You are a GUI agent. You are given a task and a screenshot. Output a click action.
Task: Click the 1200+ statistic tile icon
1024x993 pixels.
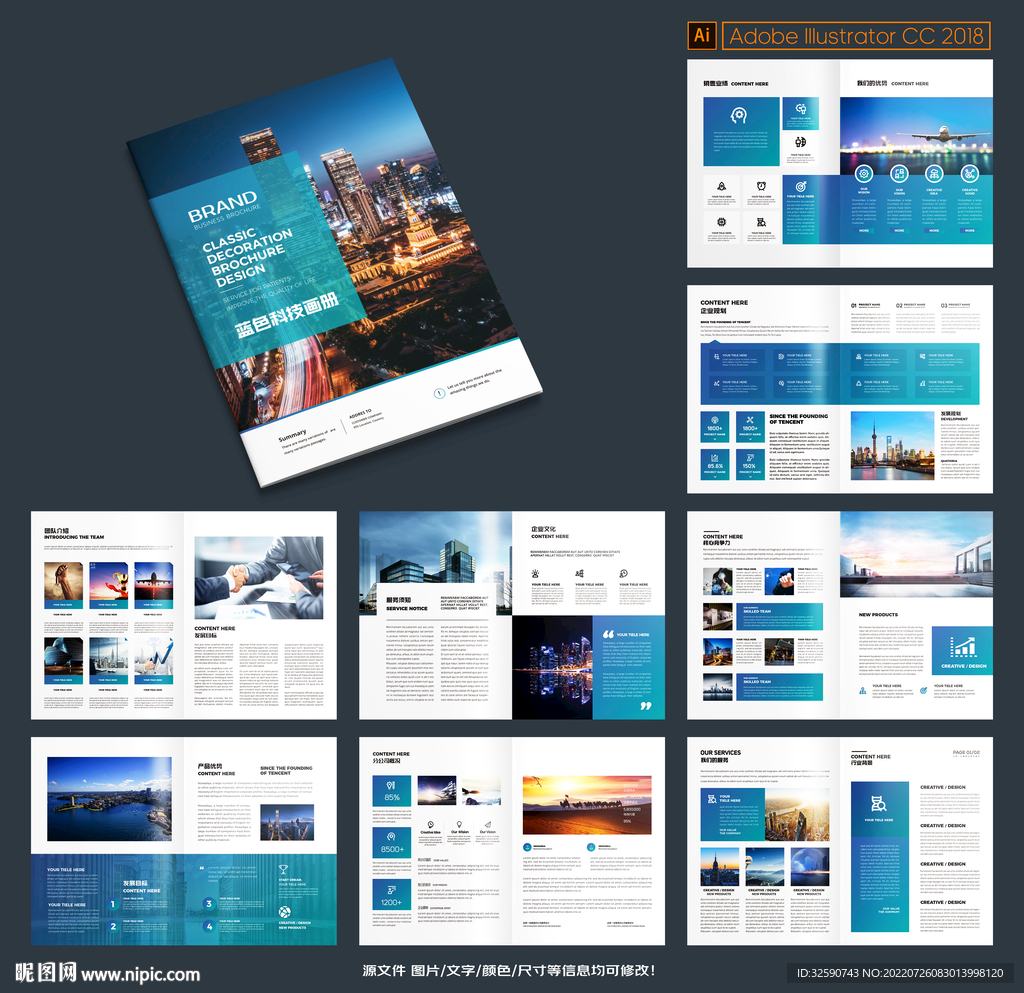point(391,889)
